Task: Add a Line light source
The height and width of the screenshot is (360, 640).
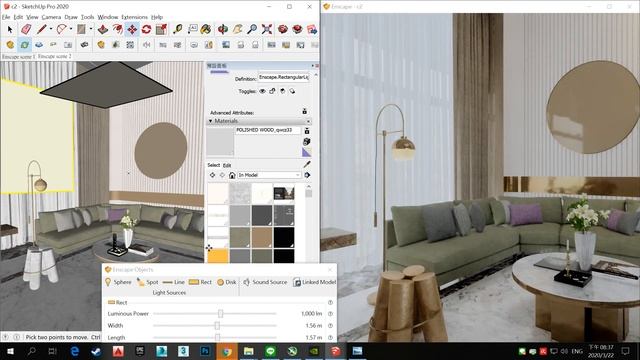Action: coord(173,282)
